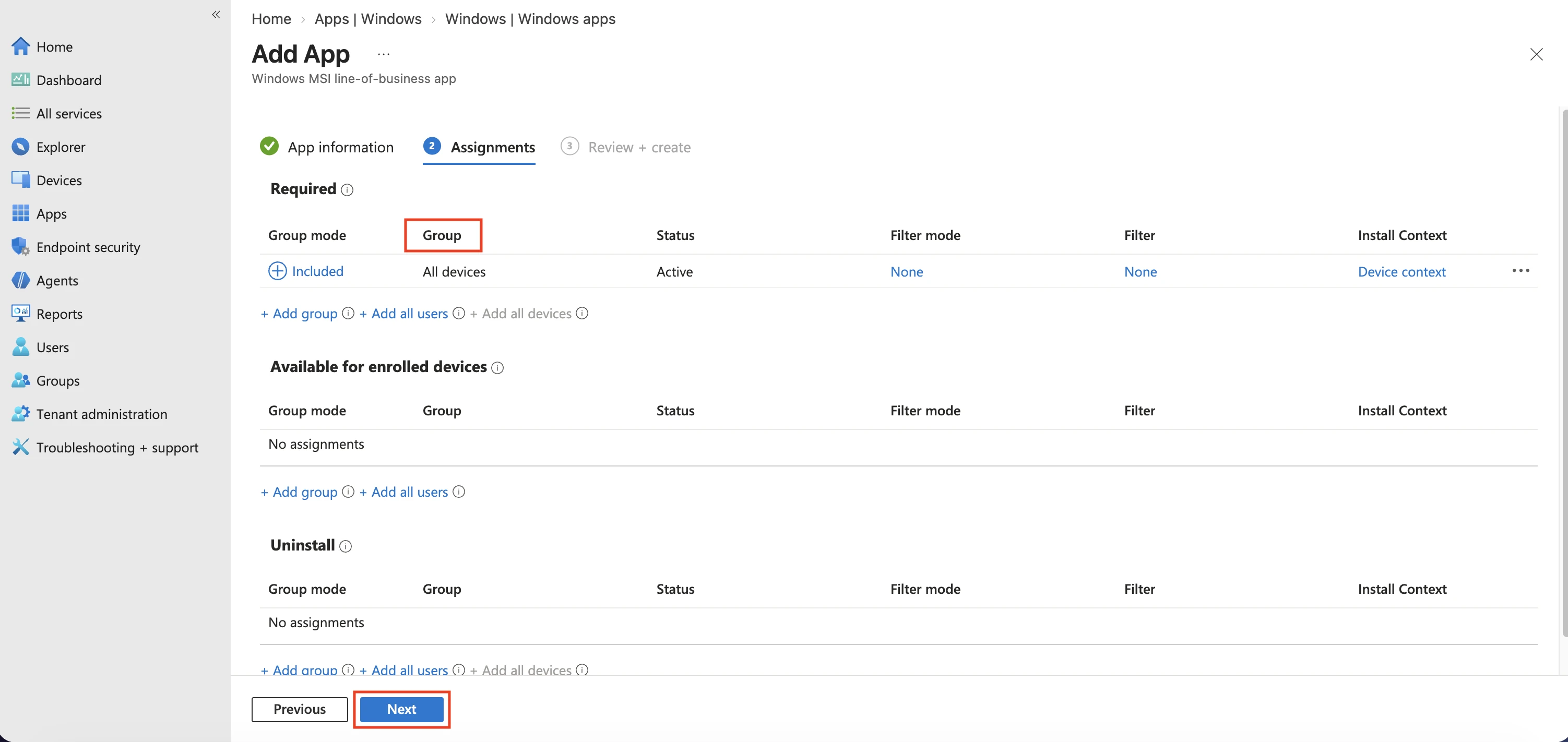Add group under Required
The width and height of the screenshot is (1568, 742).
(299, 314)
